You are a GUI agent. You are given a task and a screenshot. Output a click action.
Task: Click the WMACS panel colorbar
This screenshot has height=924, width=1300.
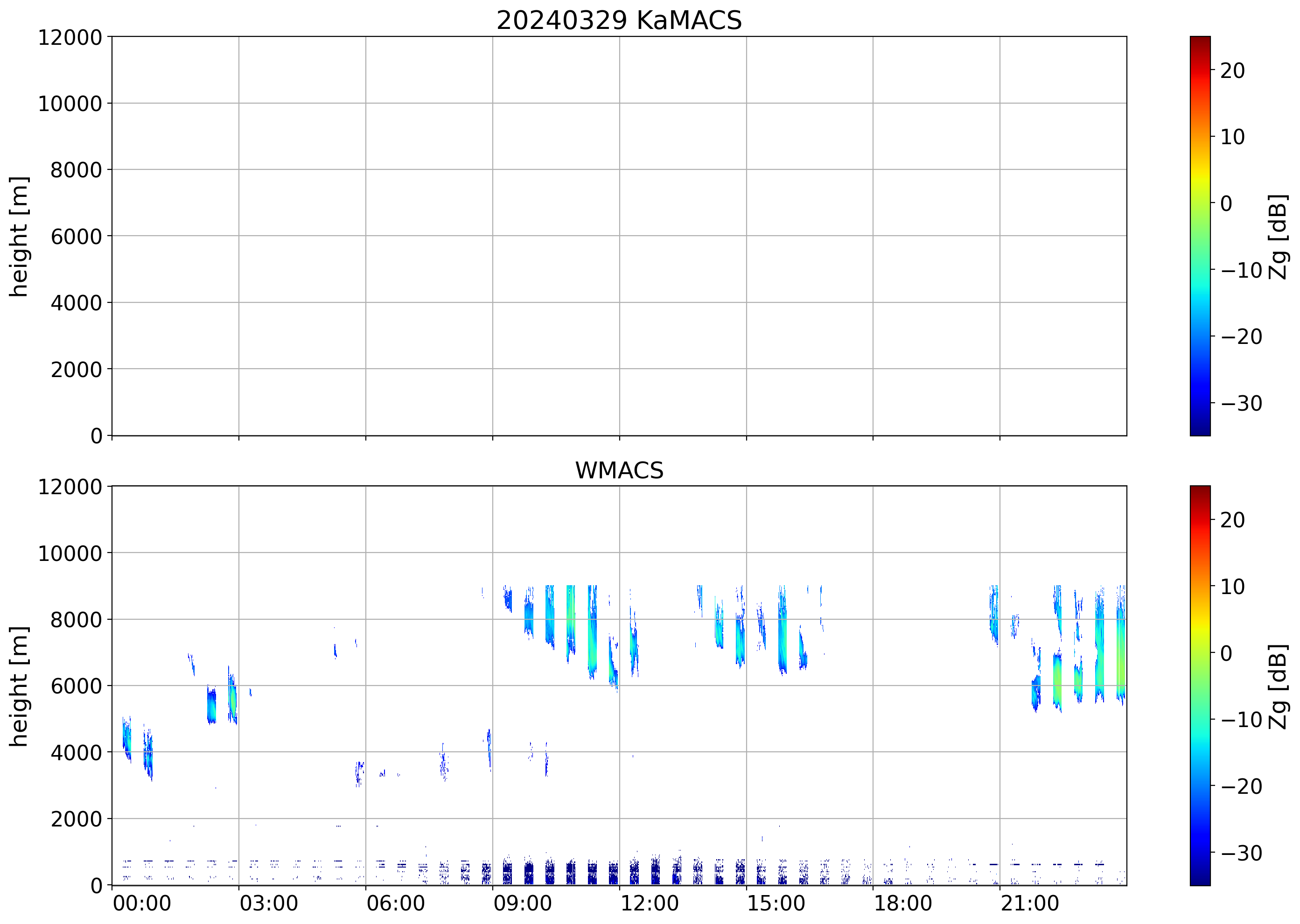(1200, 686)
